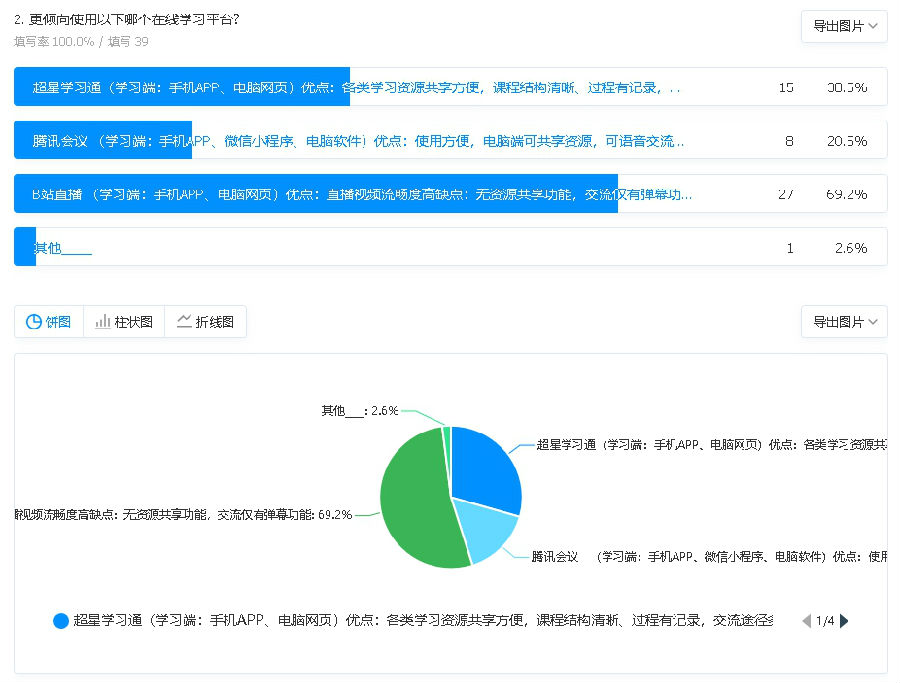Viewport: 900px width, 683px height.
Task: Go to previous legend page arrow
Action: point(807,621)
